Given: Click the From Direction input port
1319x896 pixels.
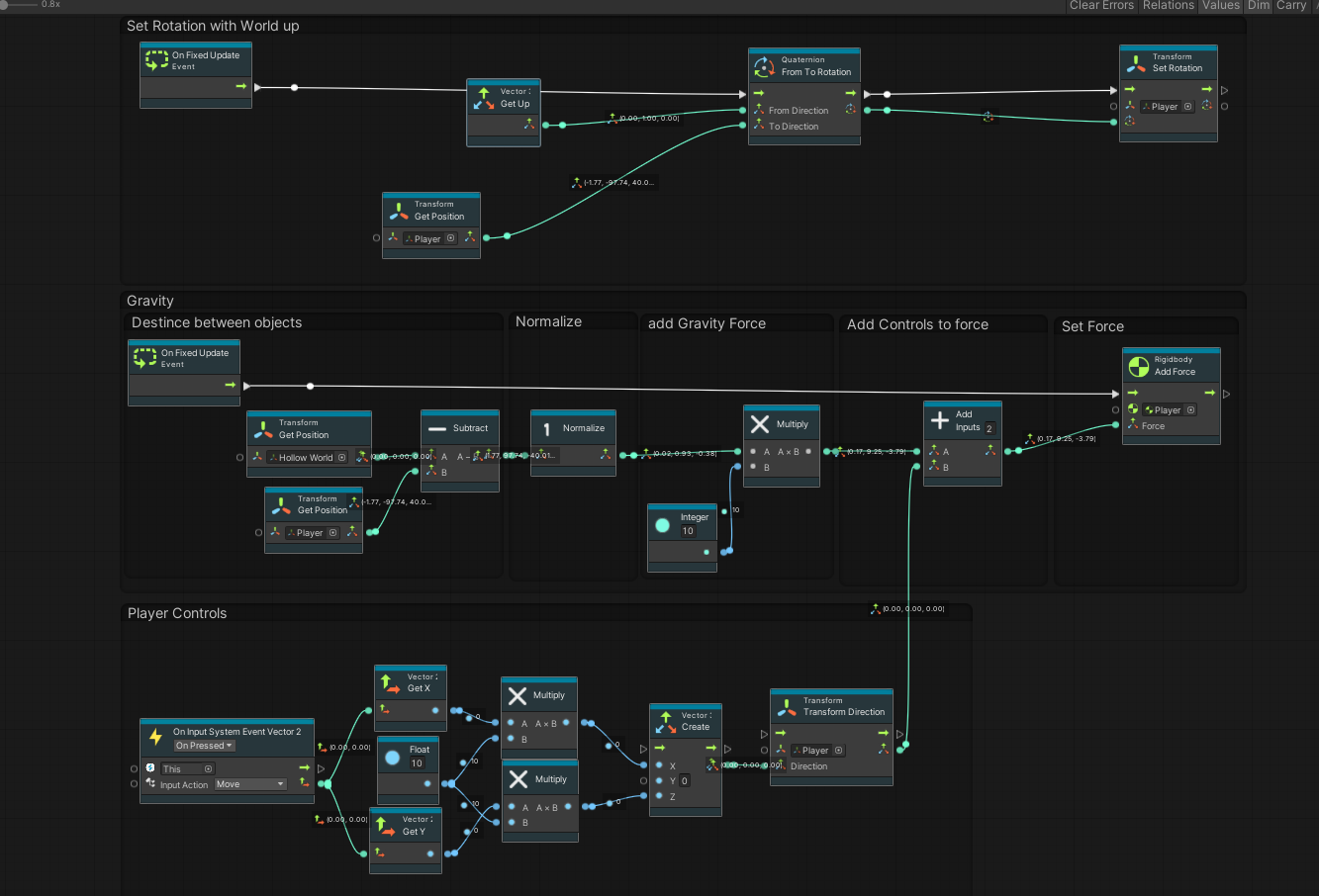Looking at the screenshot, I should [744, 110].
